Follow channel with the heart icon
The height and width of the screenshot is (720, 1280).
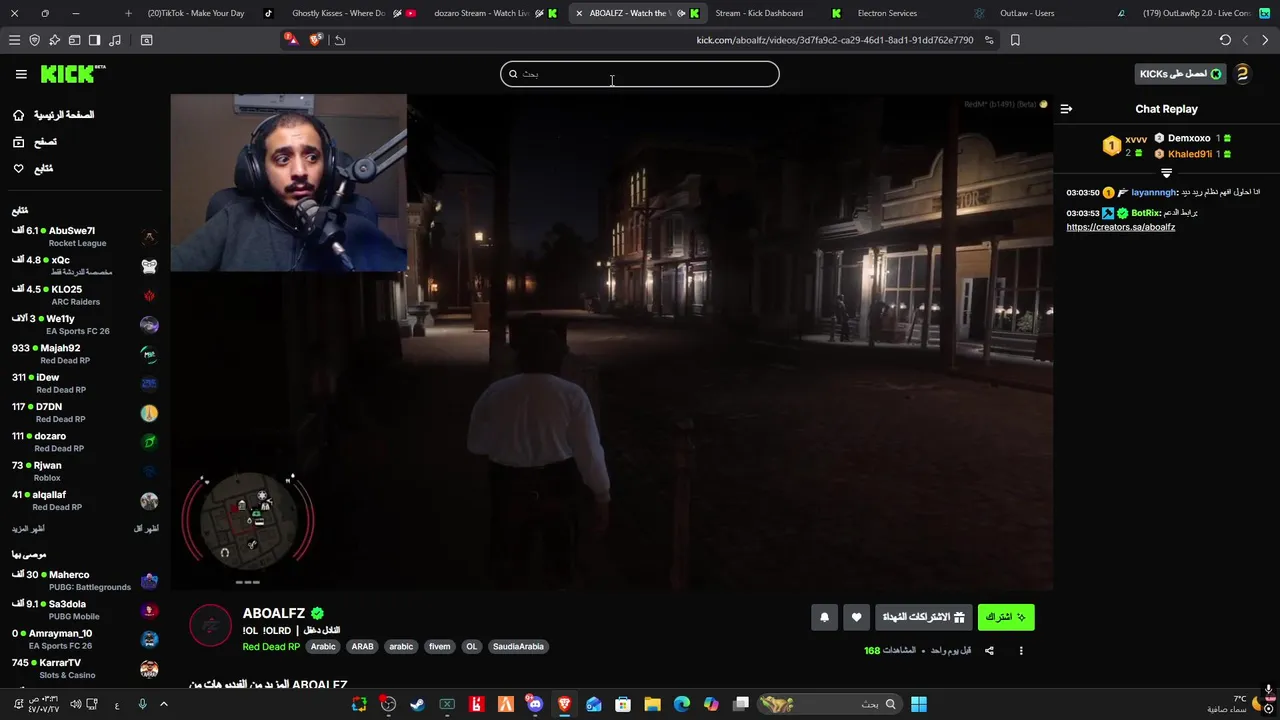point(856,617)
